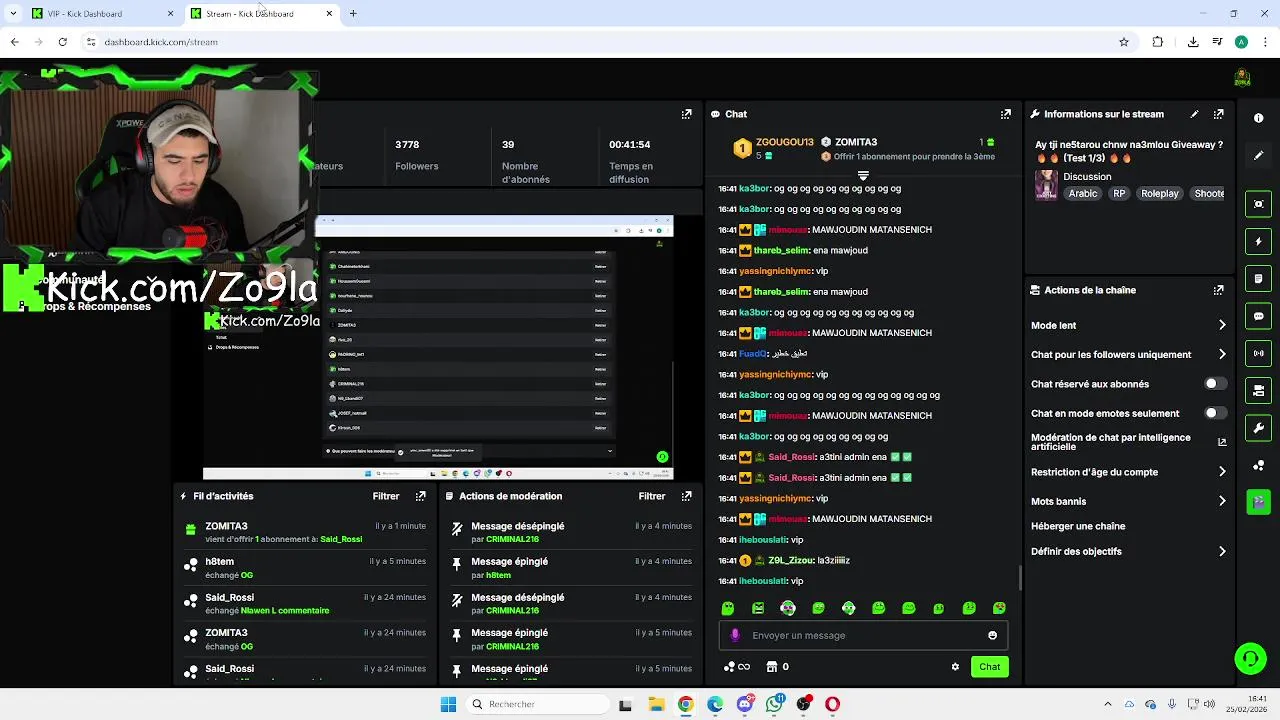Image resolution: width=1280 pixels, height=720 pixels.
Task: Click the purple microphone icon in message box
Action: [735, 635]
